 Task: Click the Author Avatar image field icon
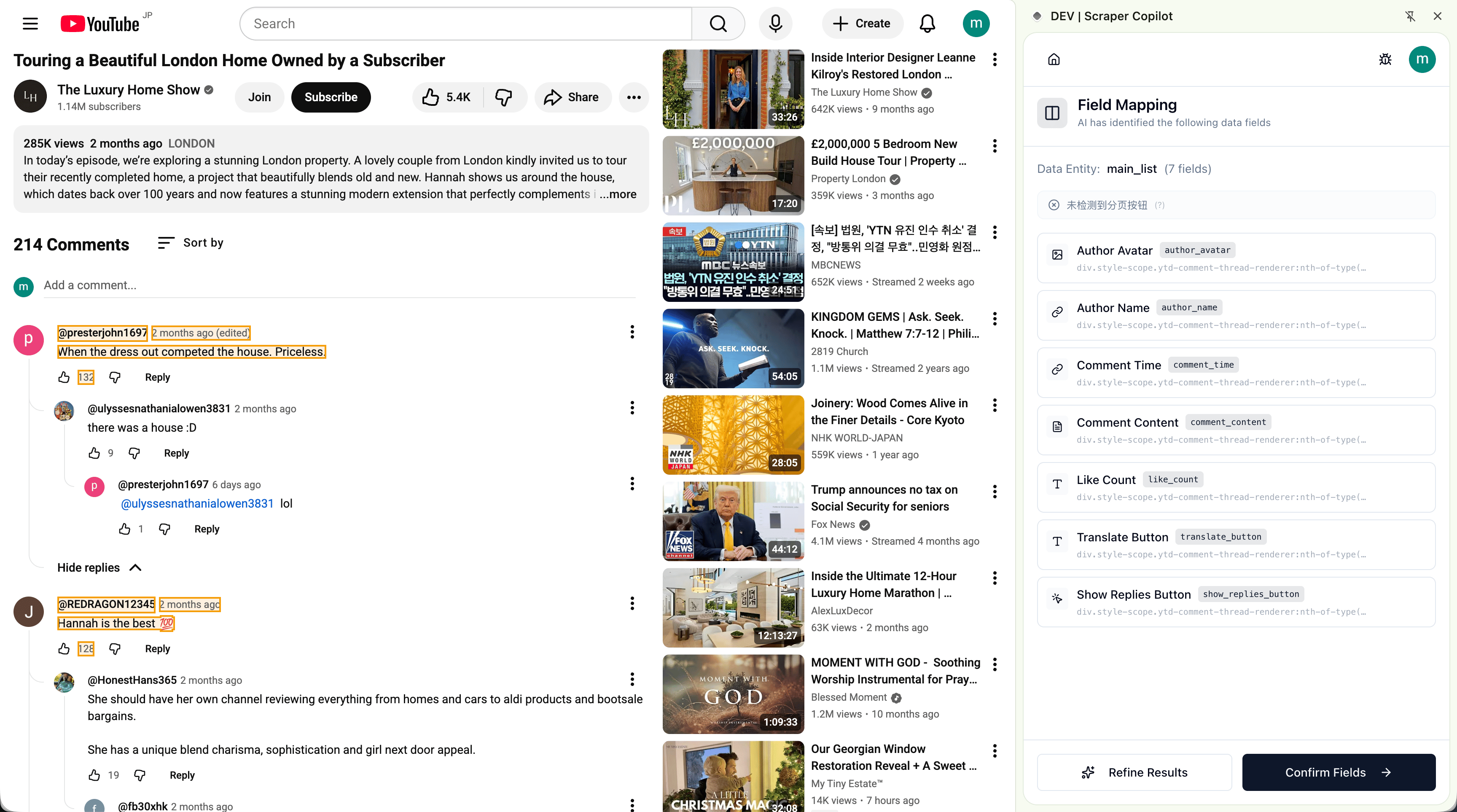1057,255
